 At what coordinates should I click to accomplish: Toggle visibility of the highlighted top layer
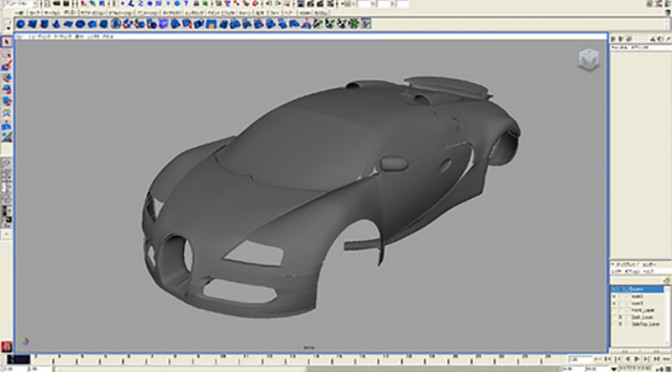coord(614,290)
